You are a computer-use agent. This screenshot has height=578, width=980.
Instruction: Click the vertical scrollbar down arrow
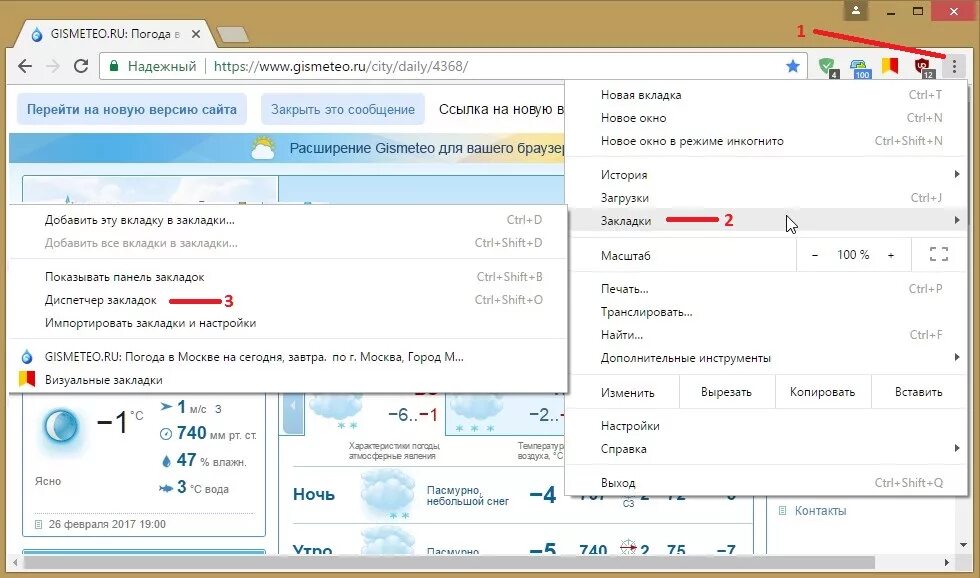[x=963, y=545]
